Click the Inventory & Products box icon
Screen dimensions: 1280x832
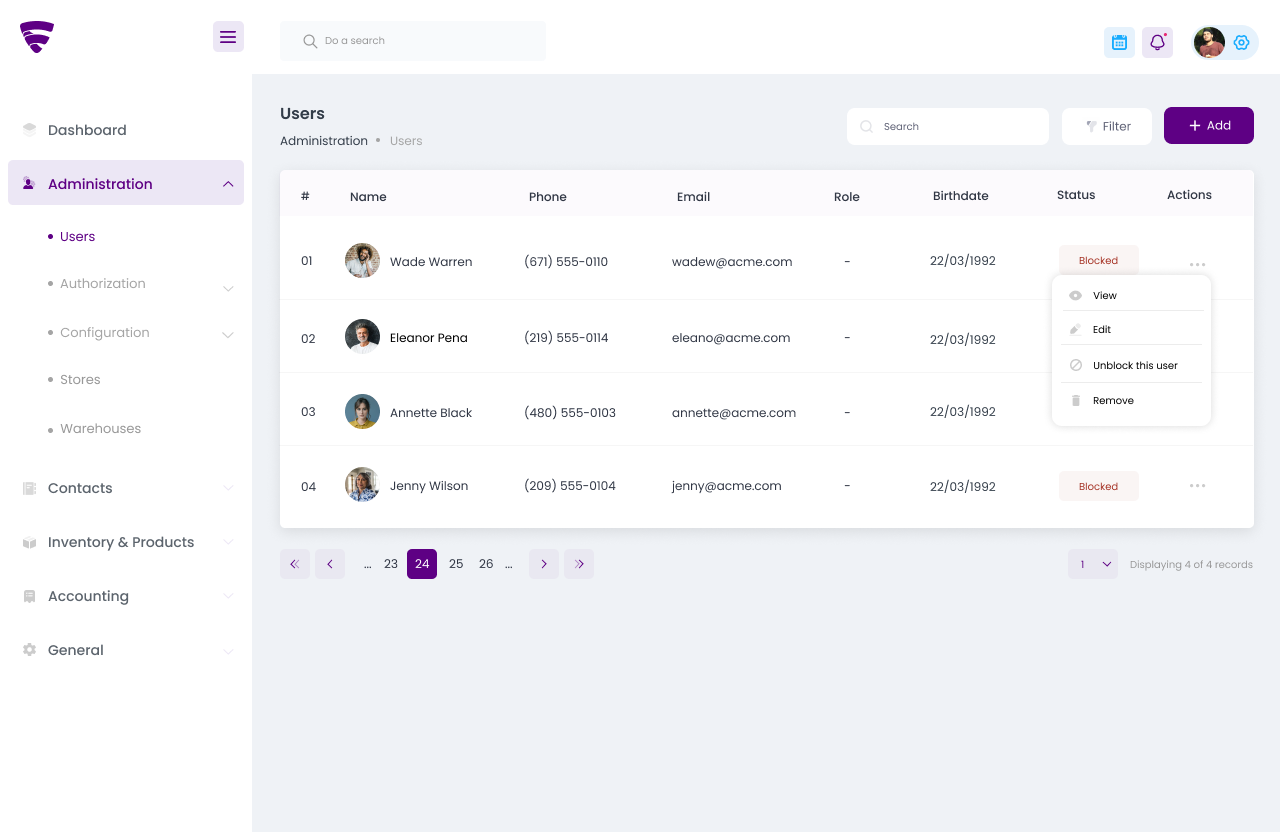point(29,542)
